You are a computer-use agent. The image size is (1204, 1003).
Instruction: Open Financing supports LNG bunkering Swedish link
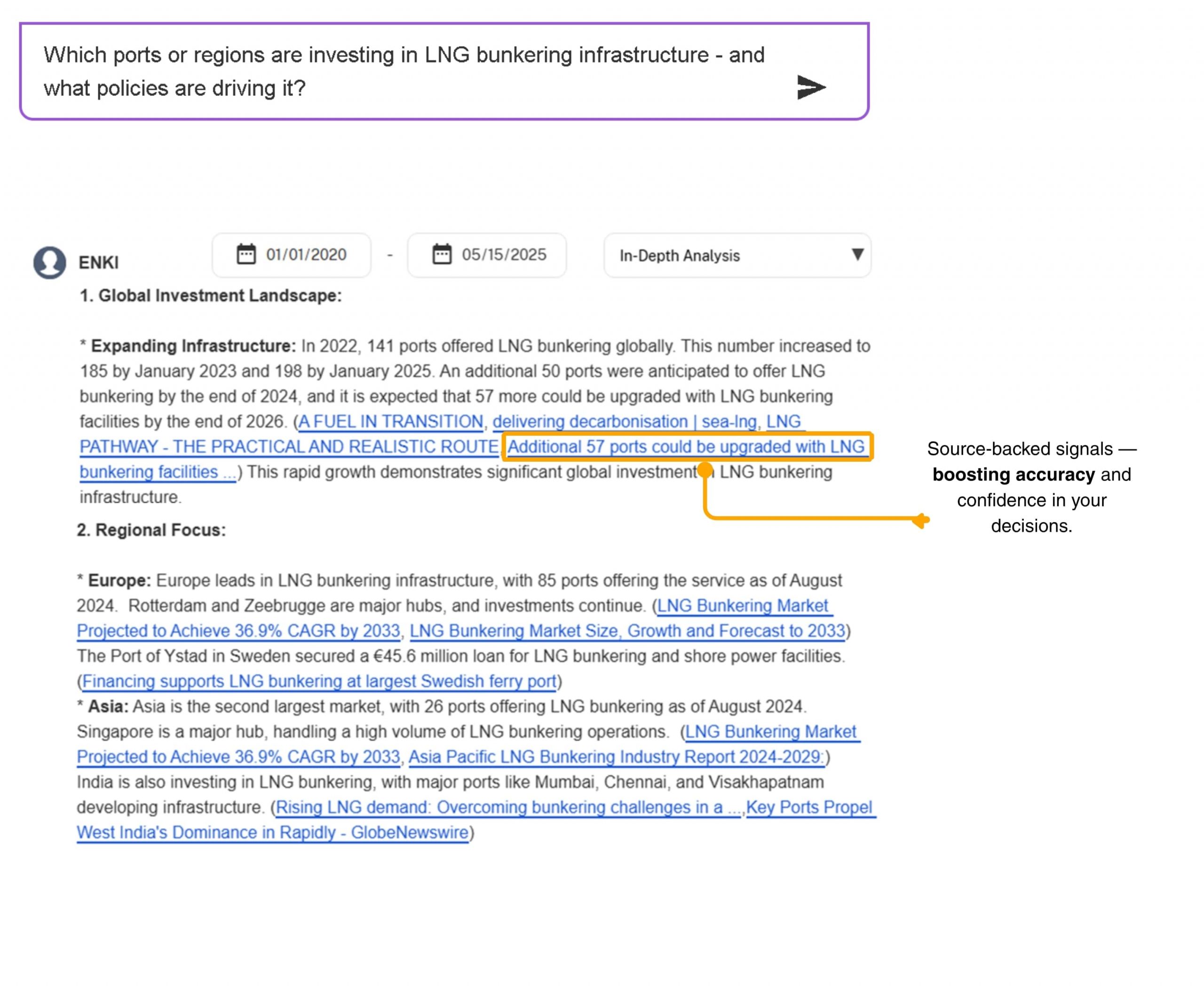click(319, 681)
